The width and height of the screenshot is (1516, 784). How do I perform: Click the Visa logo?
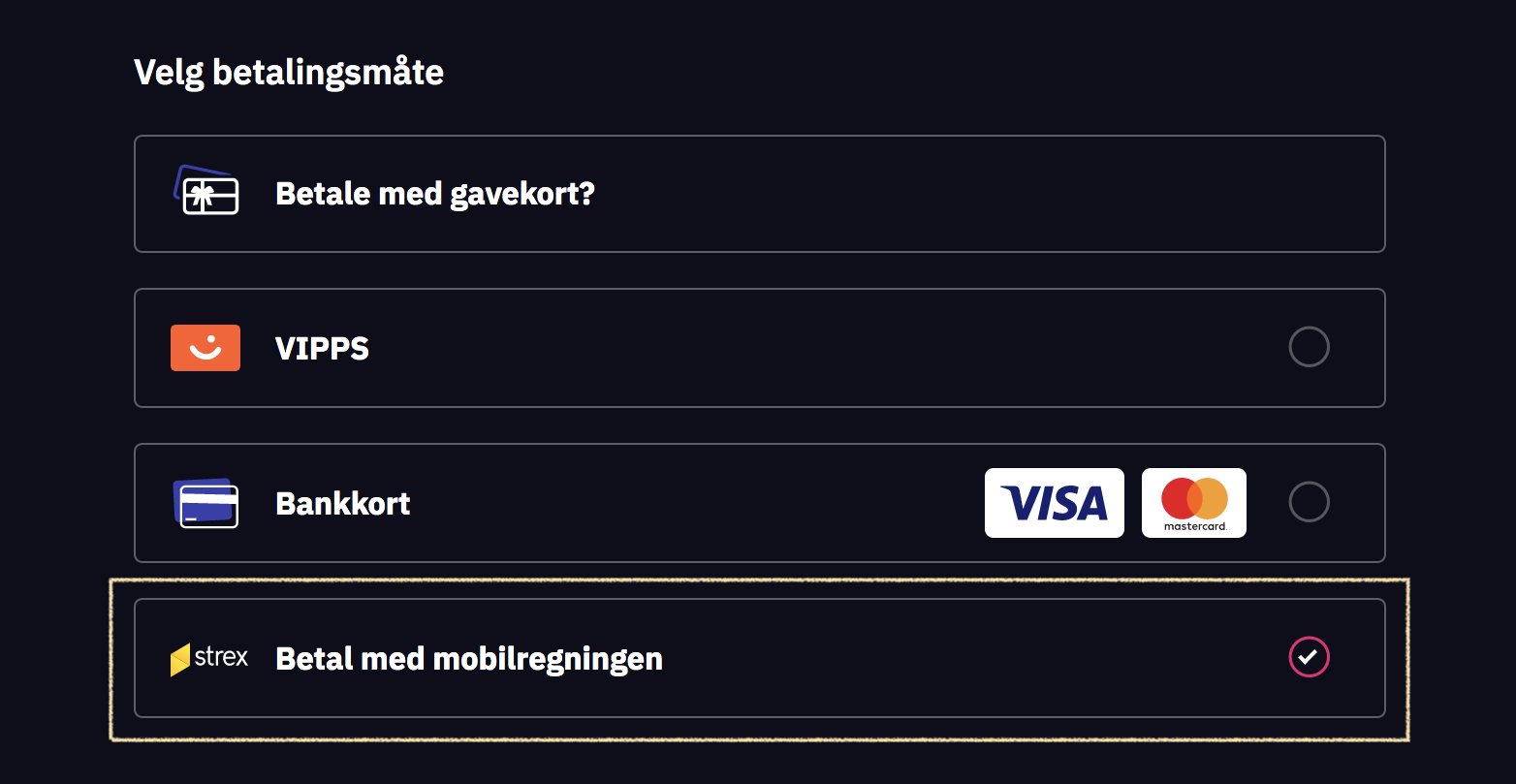point(1054,503)
